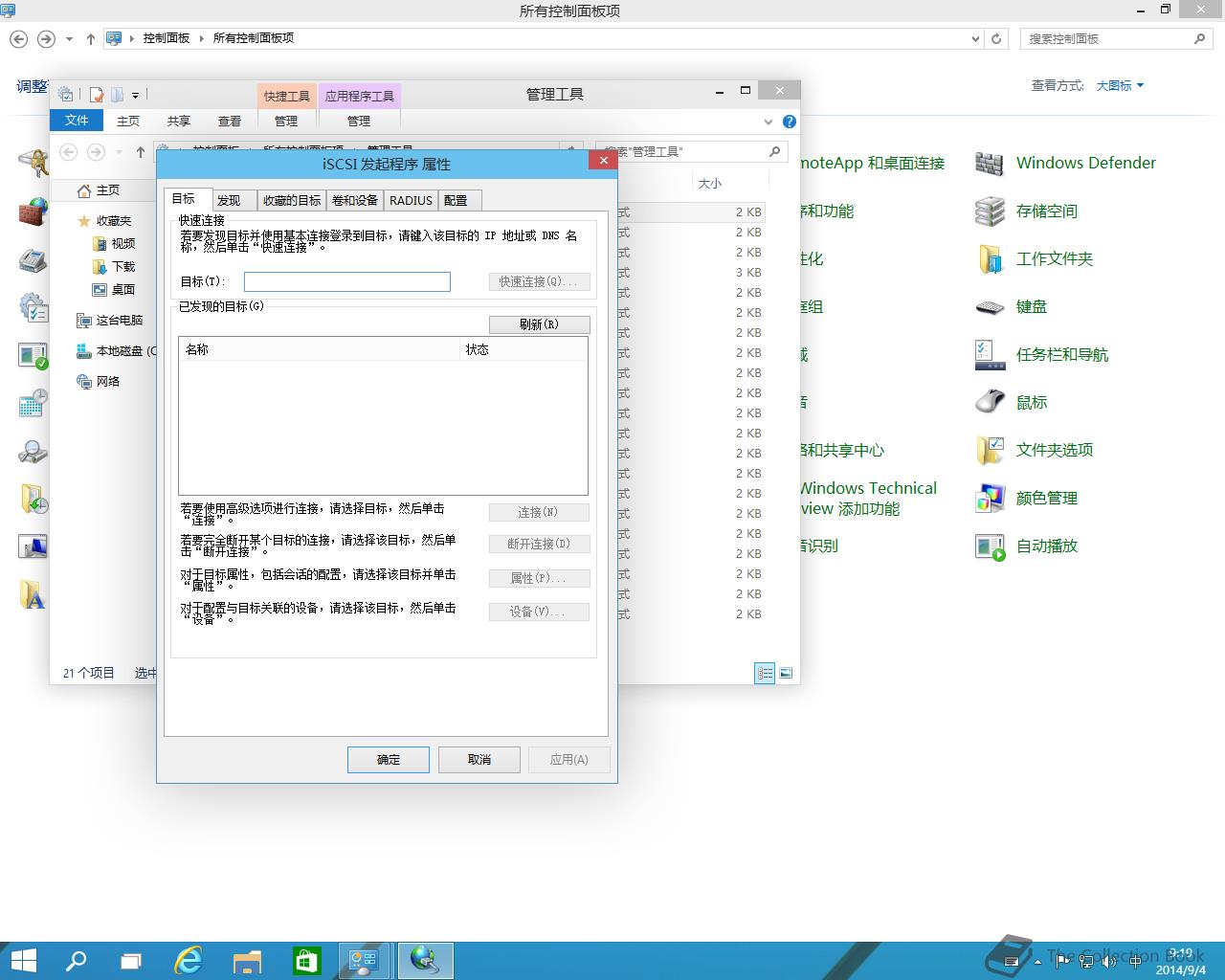Open File Explorer from the taskbar
The image size is (1225, 980).
248,961
